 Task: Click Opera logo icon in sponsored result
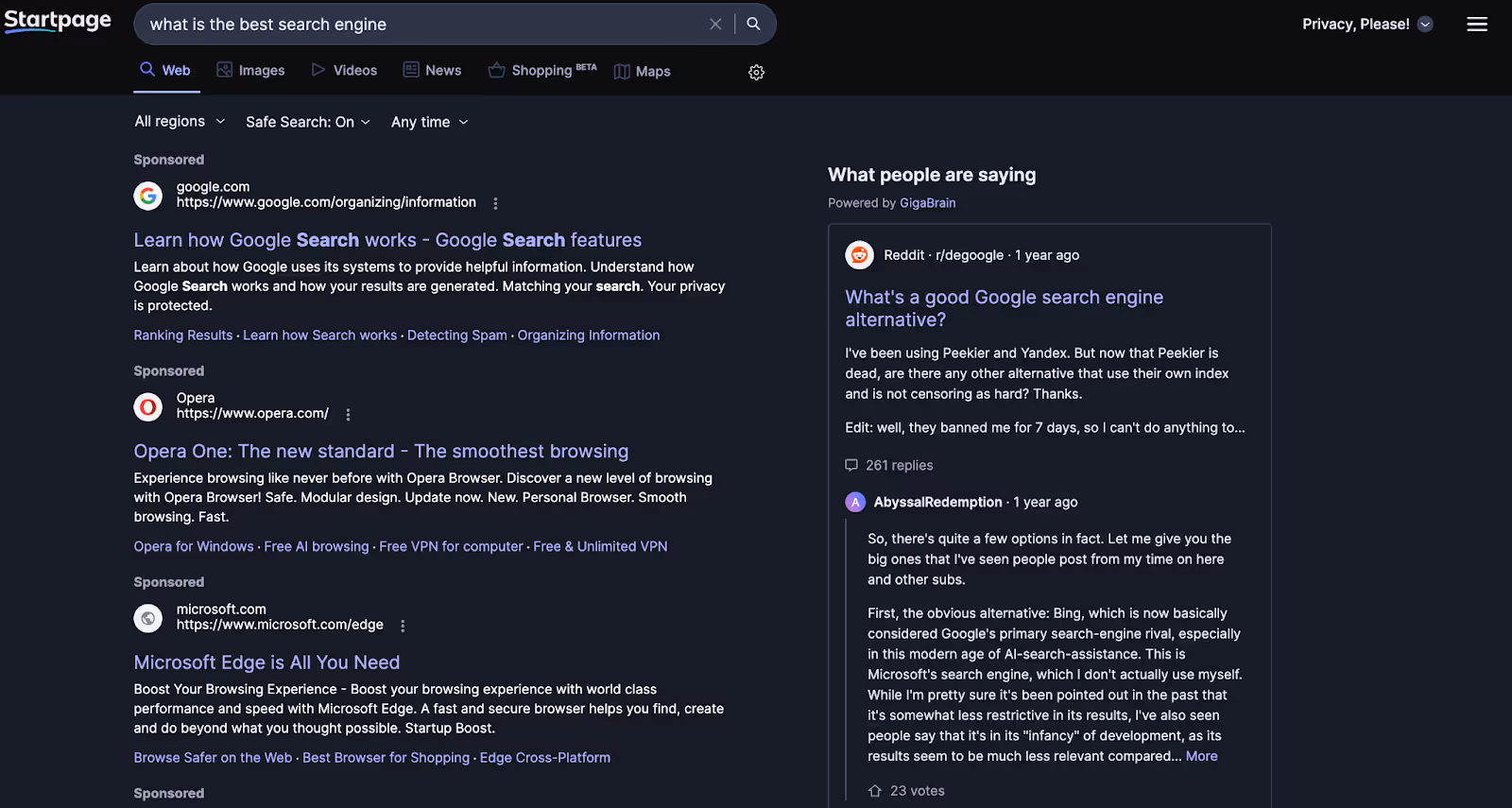[148, 407]
